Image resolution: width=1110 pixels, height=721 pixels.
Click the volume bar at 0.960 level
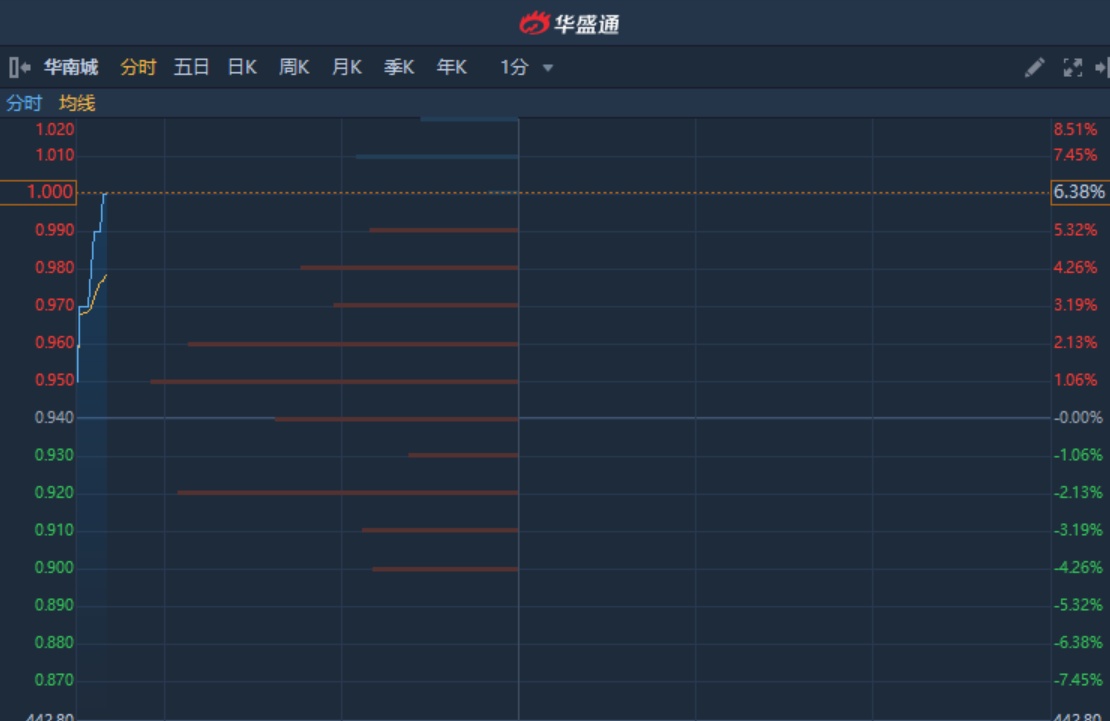353,344
